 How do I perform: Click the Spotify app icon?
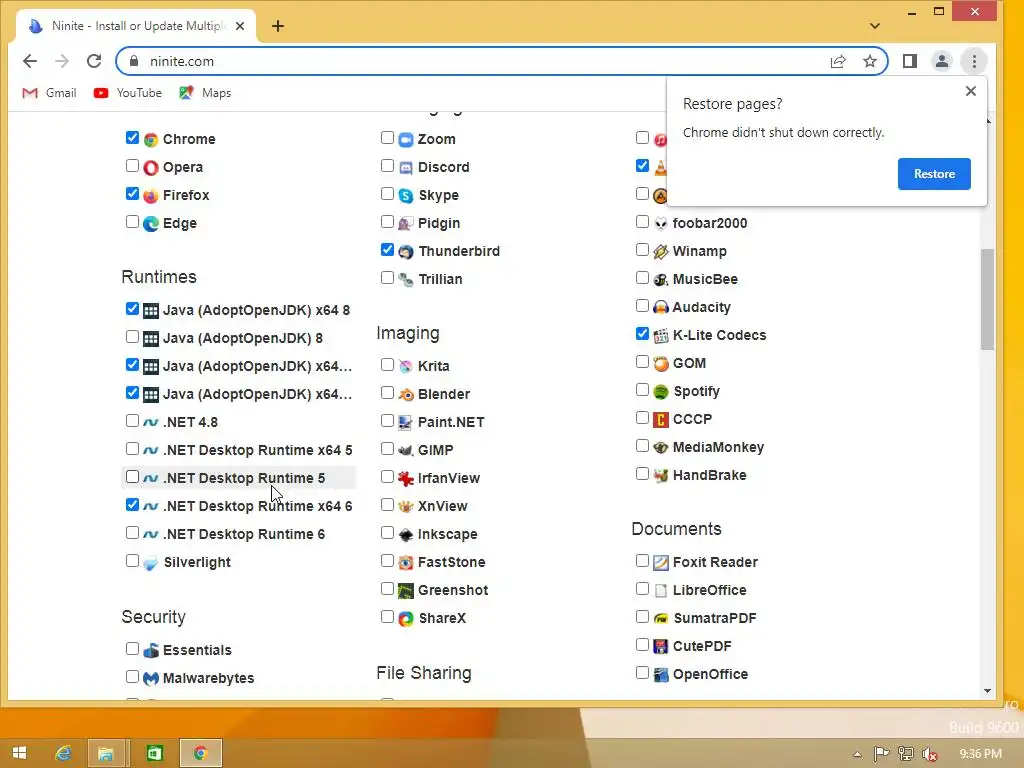[x=661, y=392]
